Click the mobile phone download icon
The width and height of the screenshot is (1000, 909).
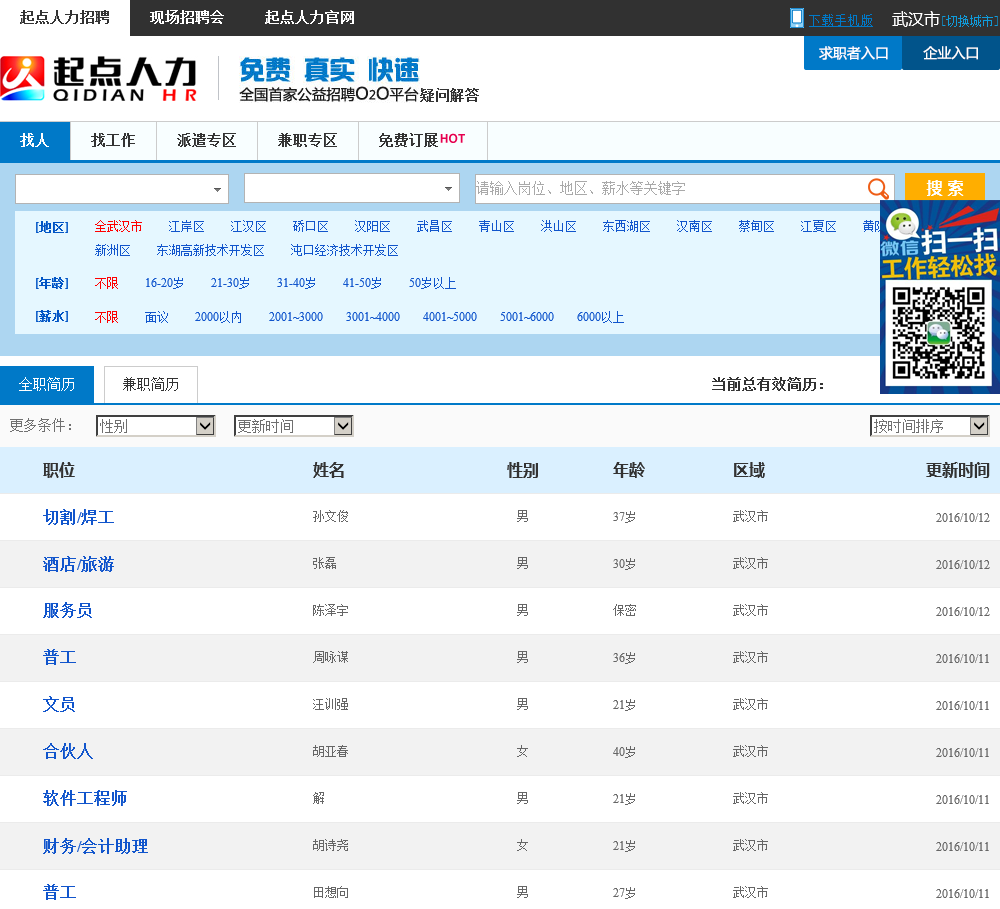point(796,18)
